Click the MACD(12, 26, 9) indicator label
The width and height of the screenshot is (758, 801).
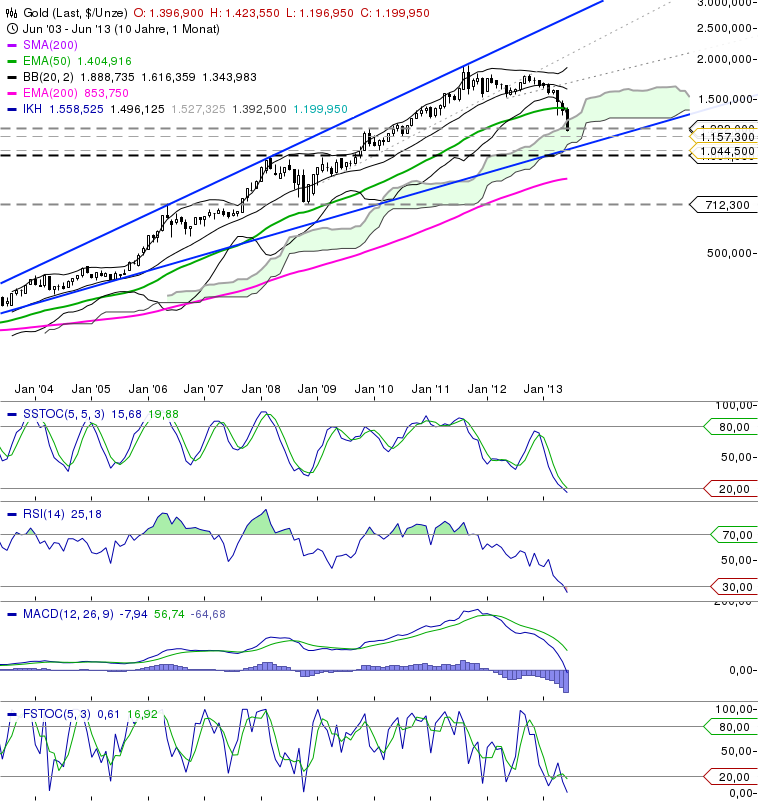(x=68, y=614)
